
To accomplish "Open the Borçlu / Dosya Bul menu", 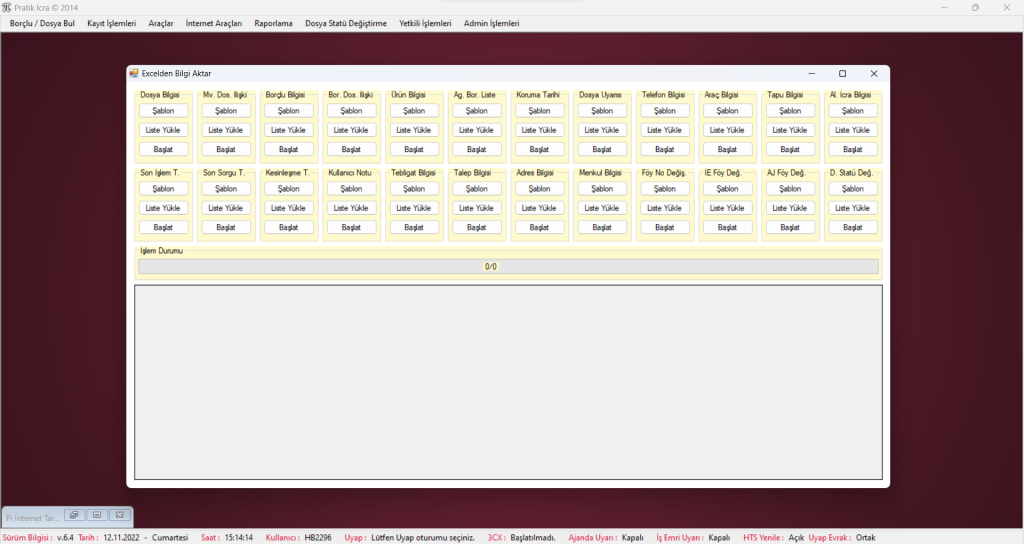I will pyautogui.click(x=42, y=23).
